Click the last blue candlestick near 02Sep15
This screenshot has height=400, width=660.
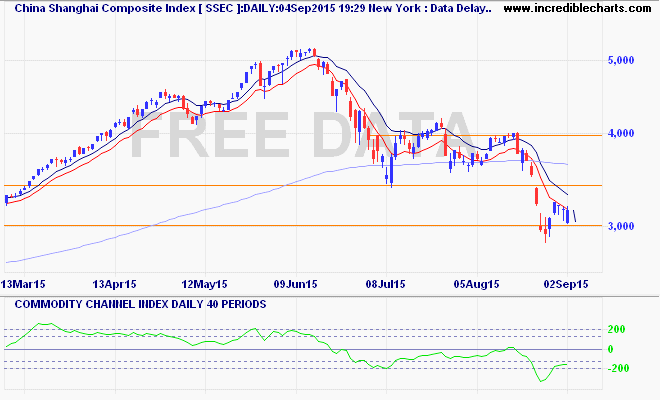point(568,216)
